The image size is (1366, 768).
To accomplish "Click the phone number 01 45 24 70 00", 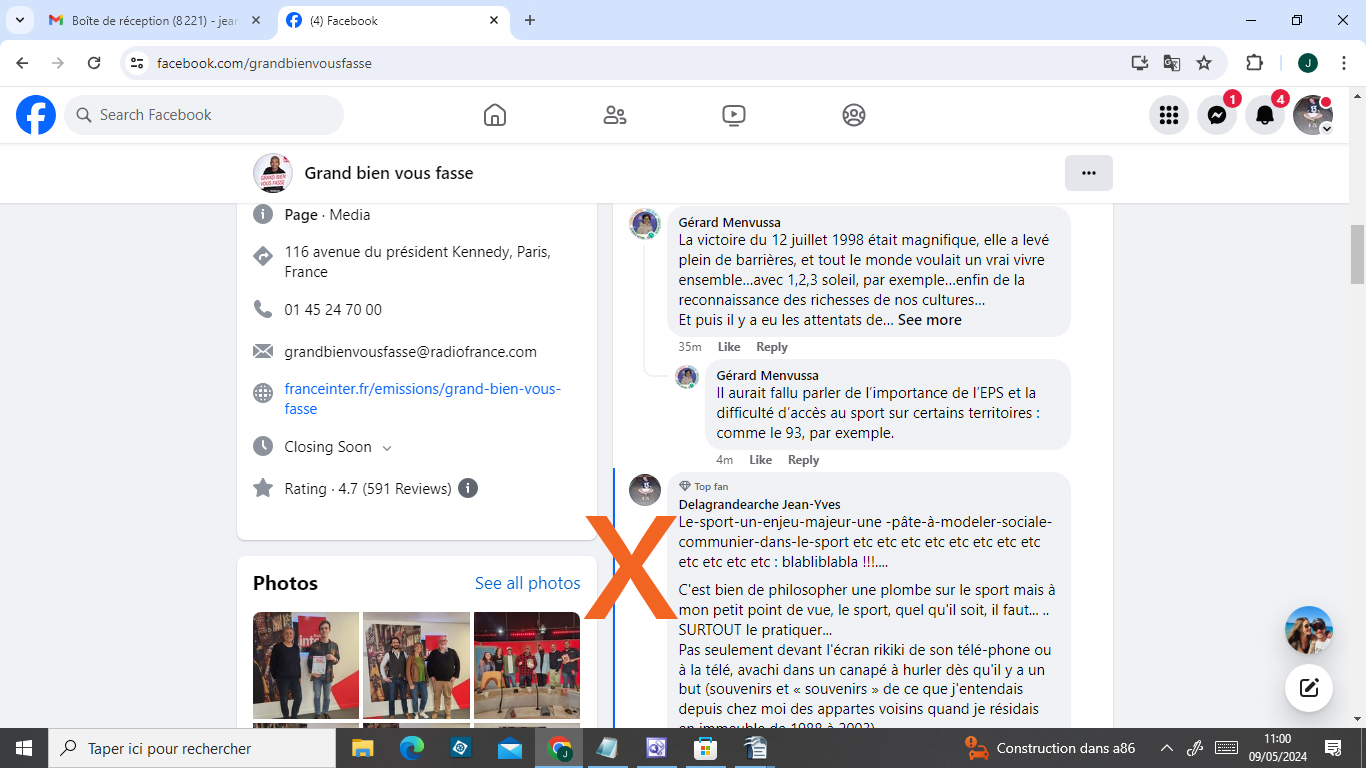I will [333, 310].
